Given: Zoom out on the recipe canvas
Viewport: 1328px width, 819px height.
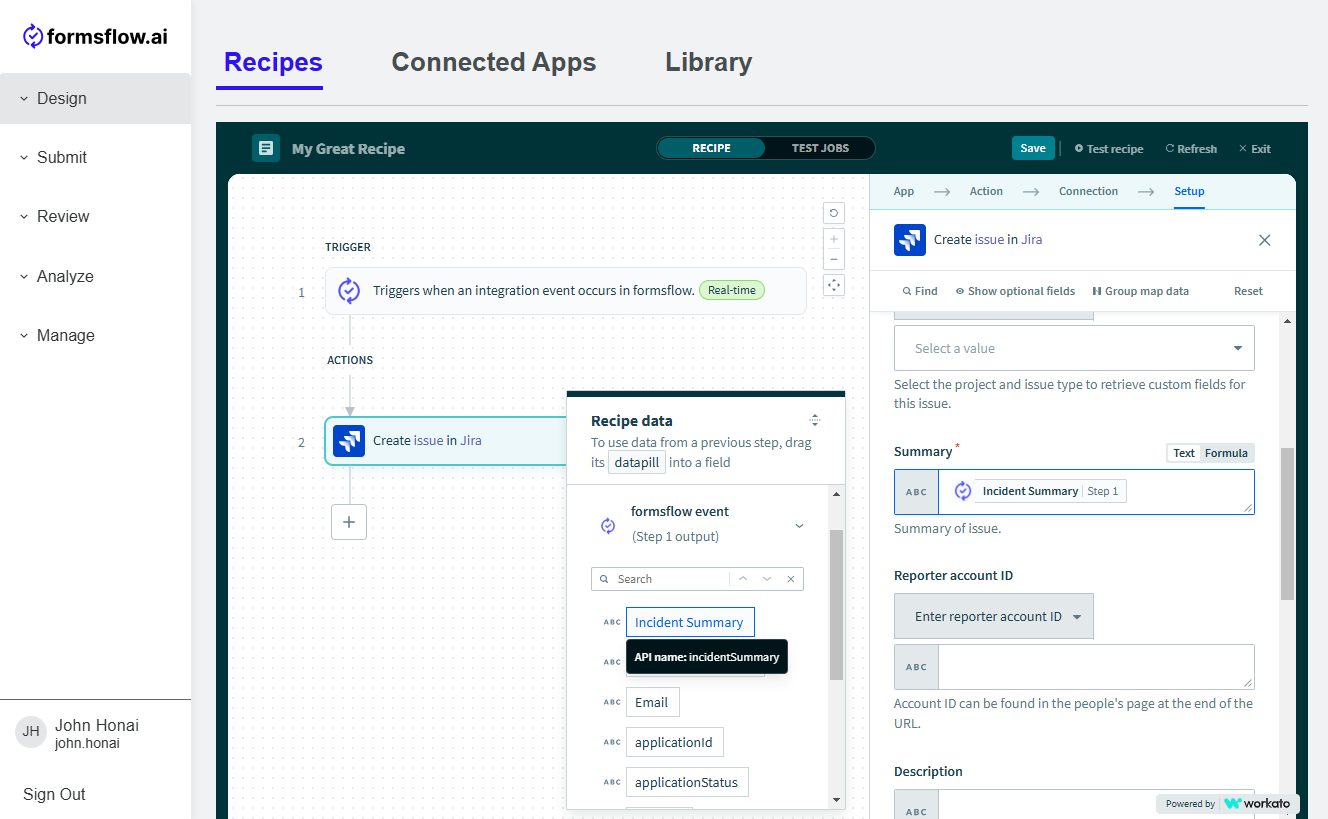Looking at the screenshot, I should tap(834, 260).
